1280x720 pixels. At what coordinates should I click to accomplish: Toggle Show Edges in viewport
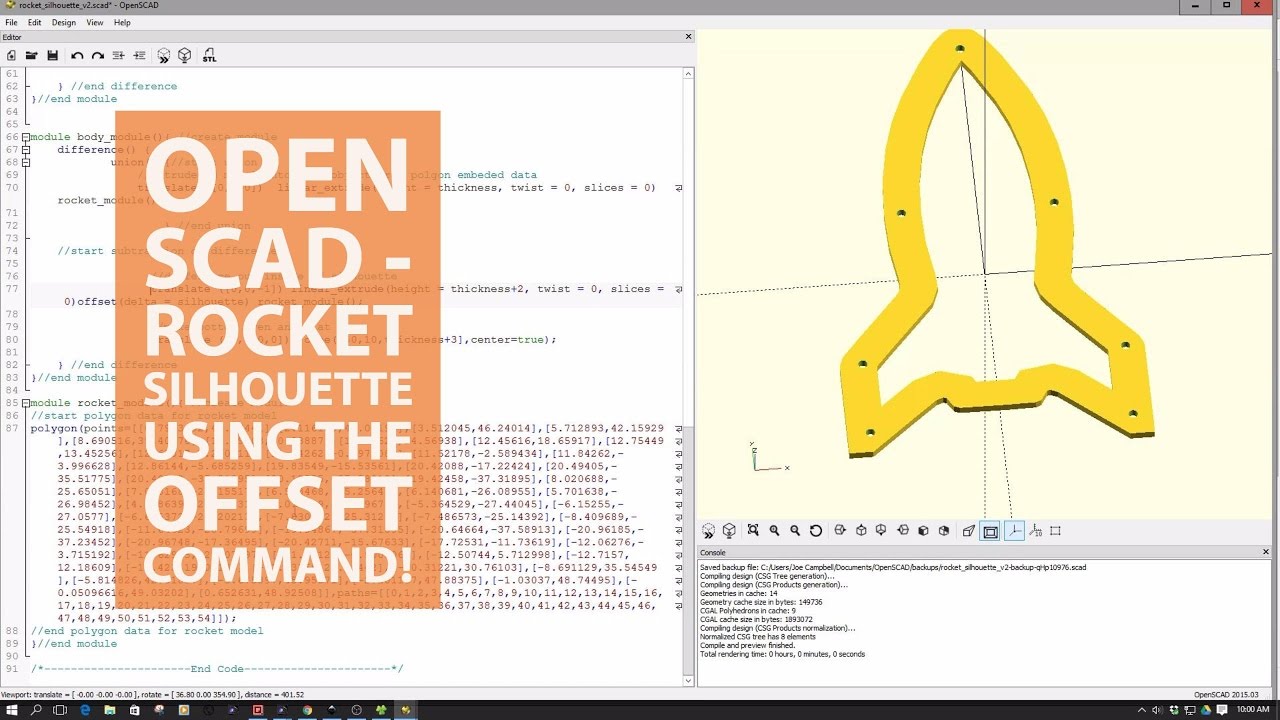coord(1056,531)
